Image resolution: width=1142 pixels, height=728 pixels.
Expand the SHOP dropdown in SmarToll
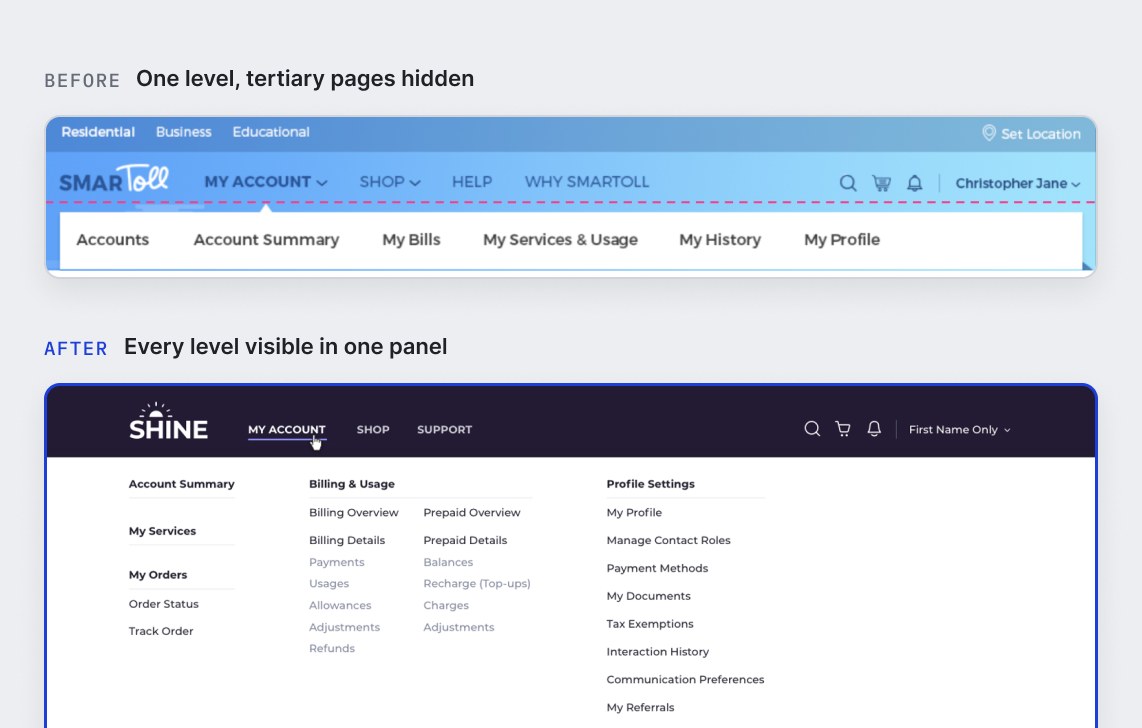(390, 182)
